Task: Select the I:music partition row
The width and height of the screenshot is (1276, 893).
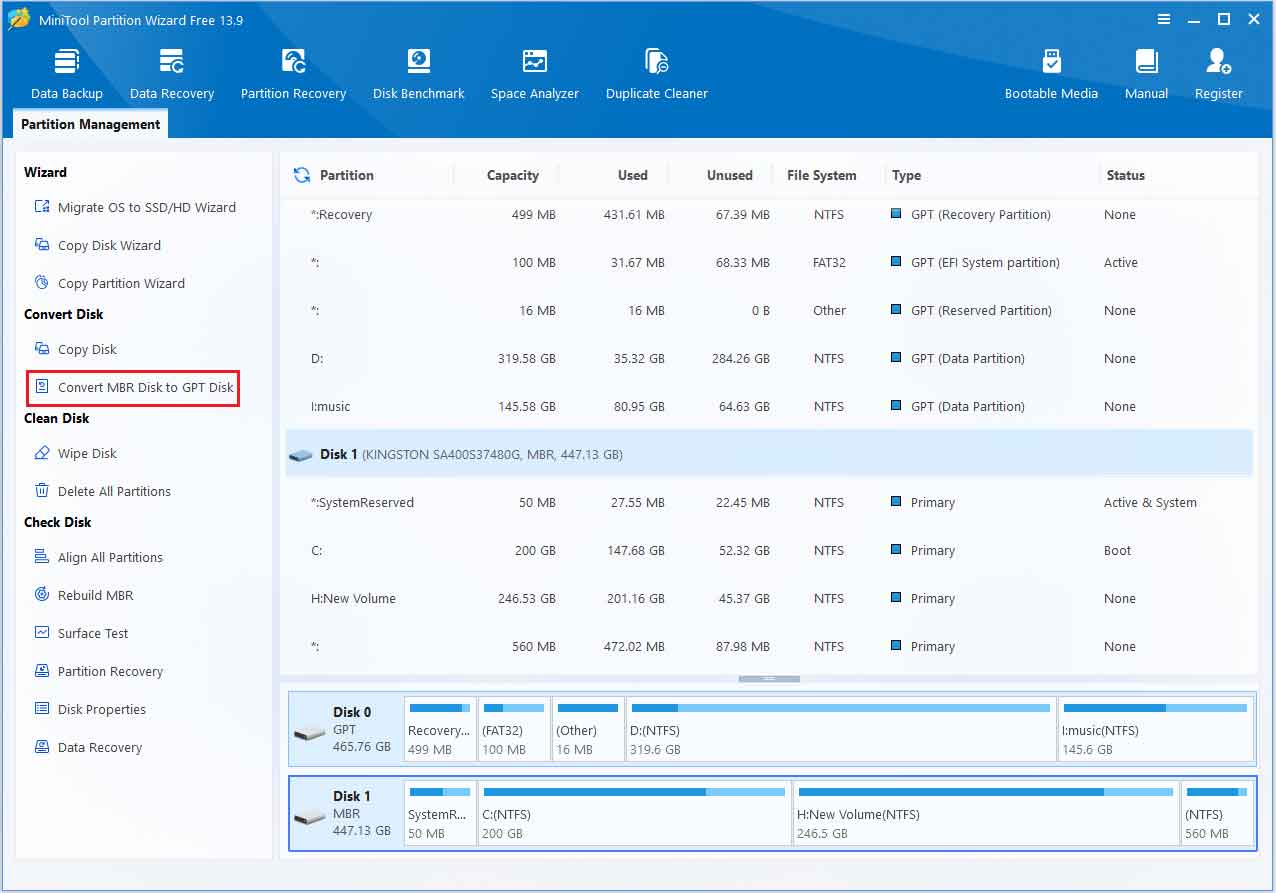Action: pyautogui.click(x=768, y=407)
